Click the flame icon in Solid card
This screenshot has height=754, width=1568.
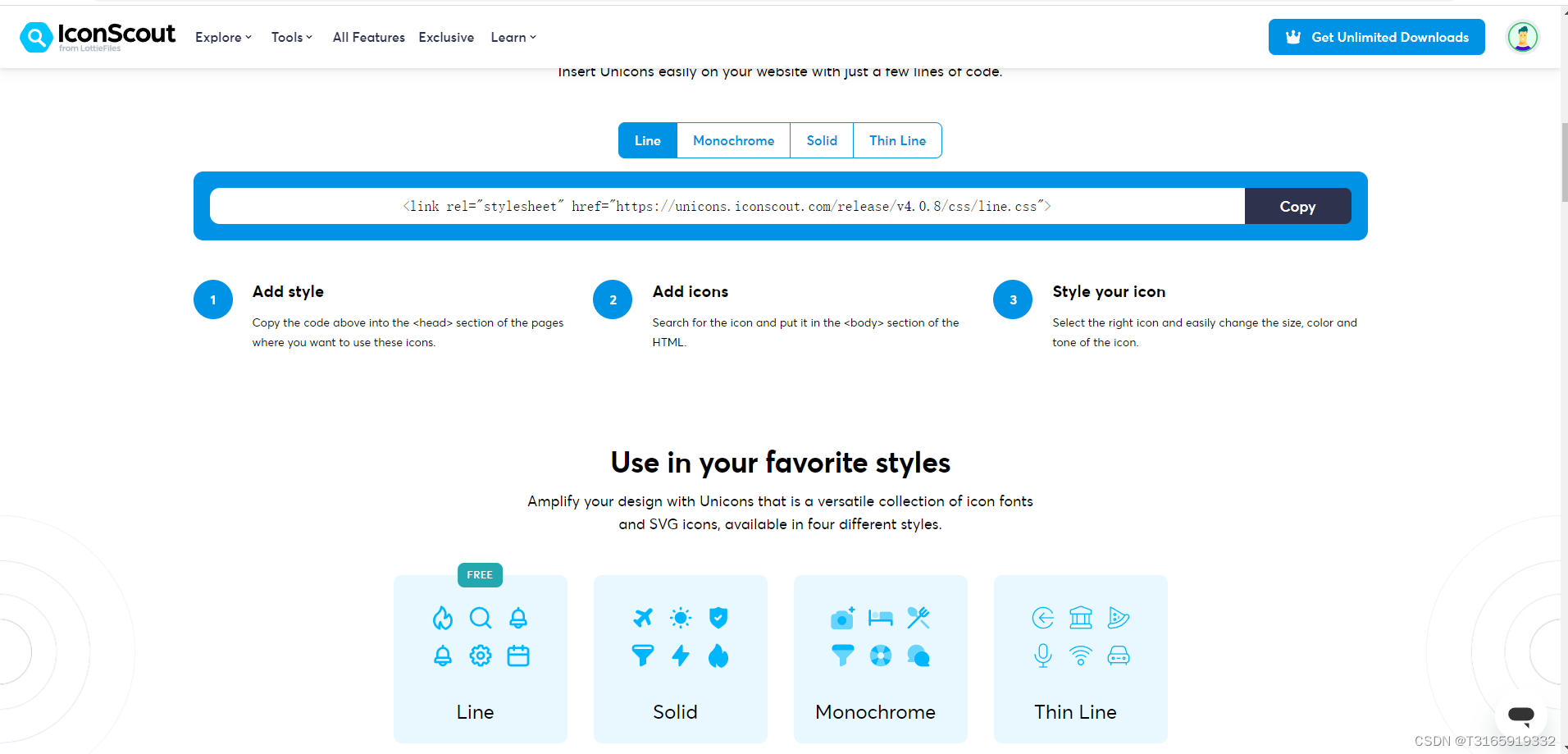coord(718,656)
